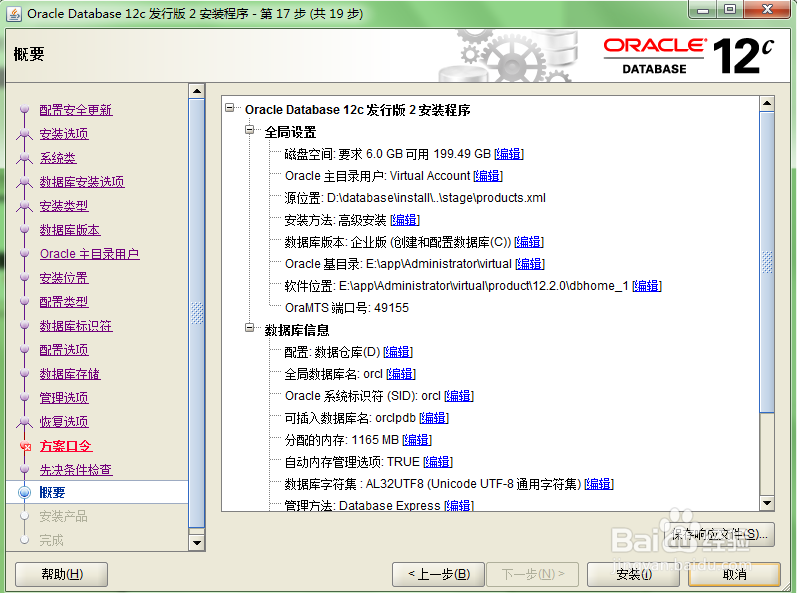Edit the Oracle 基目录 path
This screenshot has height=593, width=797.
click(530, 264)
